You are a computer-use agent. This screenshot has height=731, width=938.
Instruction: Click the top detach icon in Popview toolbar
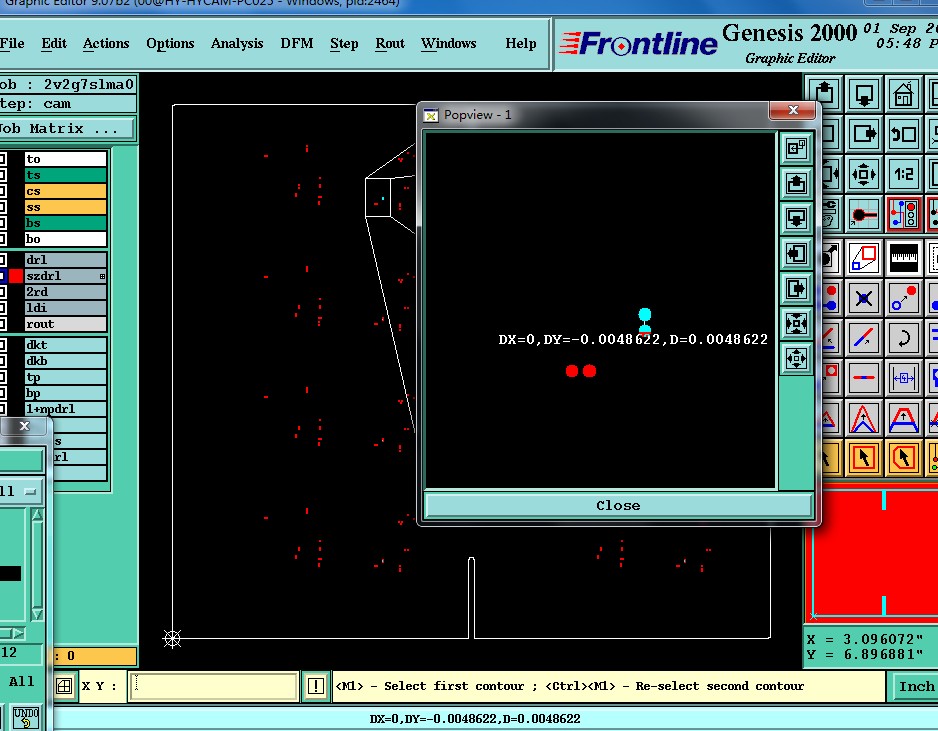tap(796, 148)
